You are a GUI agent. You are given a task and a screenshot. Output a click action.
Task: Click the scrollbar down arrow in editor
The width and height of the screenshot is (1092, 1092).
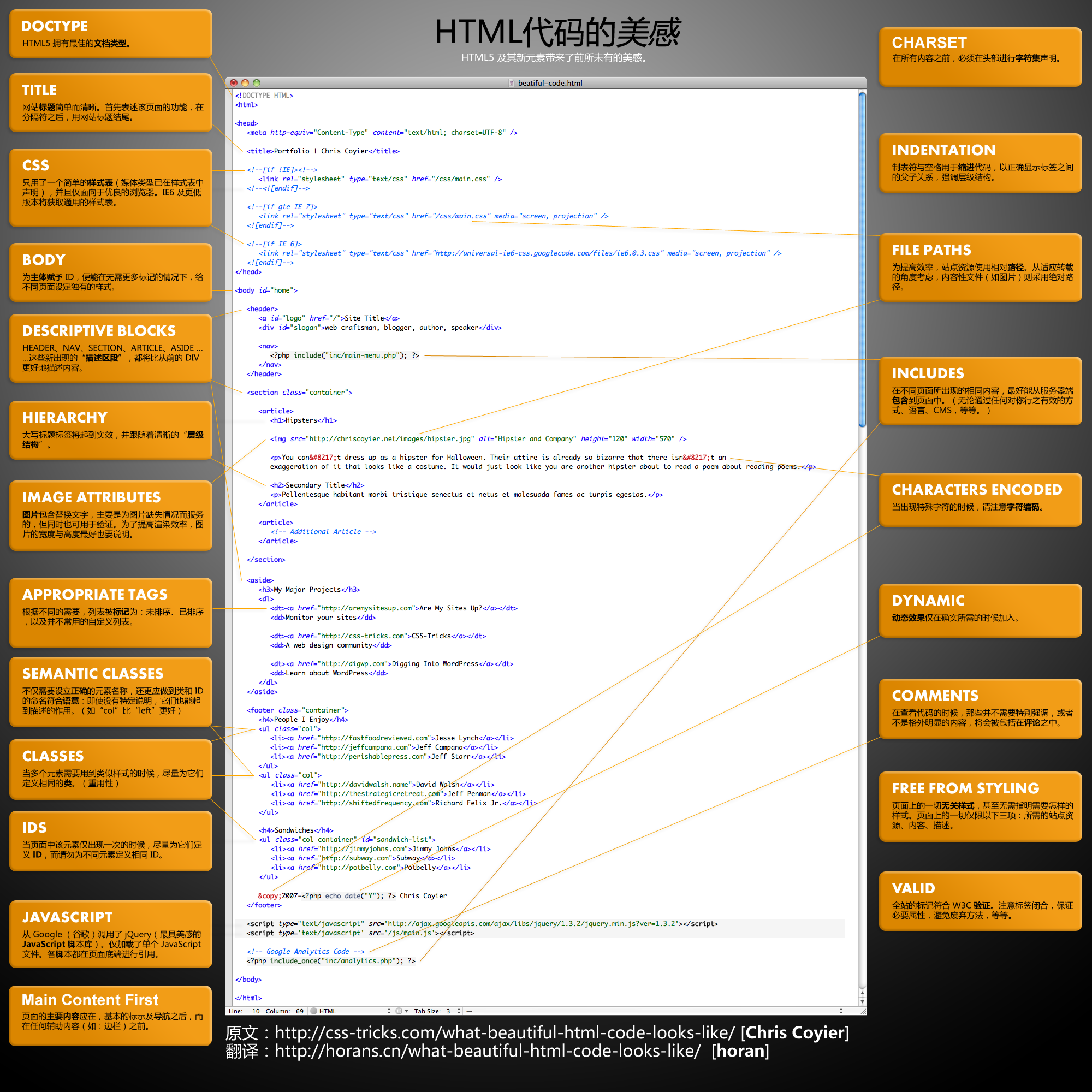point(862,1001)
